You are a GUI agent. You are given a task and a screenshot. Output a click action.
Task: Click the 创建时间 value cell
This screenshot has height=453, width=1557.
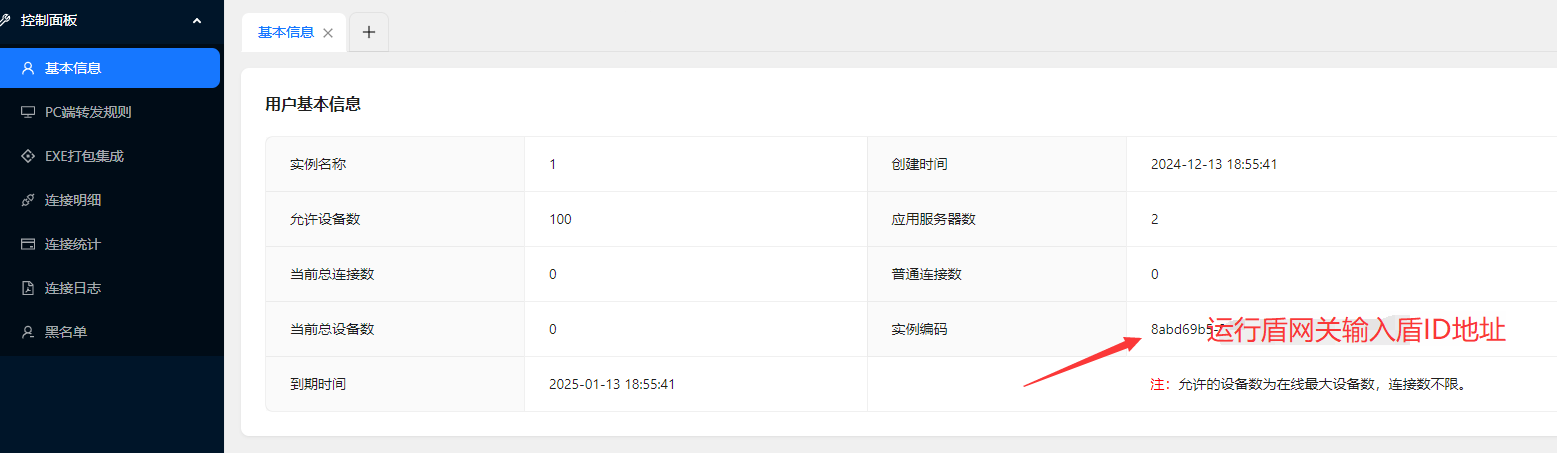(1341, 164)
